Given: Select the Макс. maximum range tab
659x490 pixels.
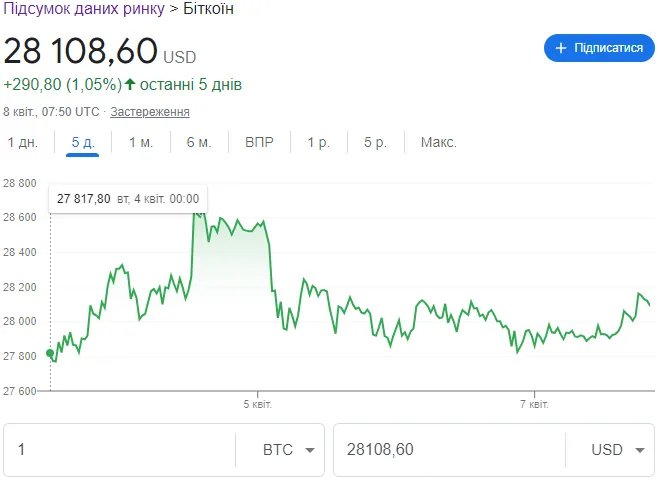Looking at the screenshot, I should coord(438,142).
